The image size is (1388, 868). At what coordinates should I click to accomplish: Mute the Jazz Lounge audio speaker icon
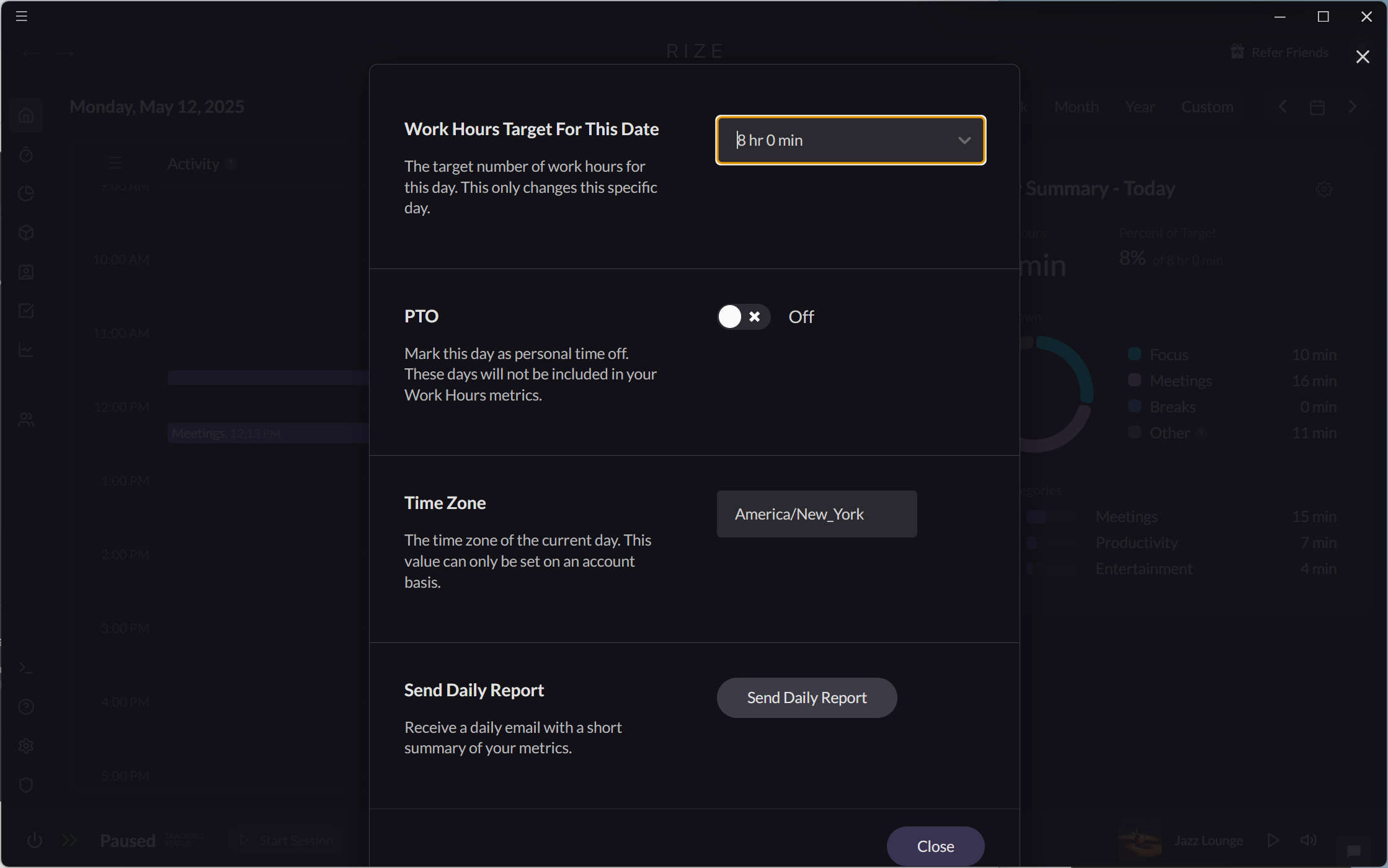1309,840
